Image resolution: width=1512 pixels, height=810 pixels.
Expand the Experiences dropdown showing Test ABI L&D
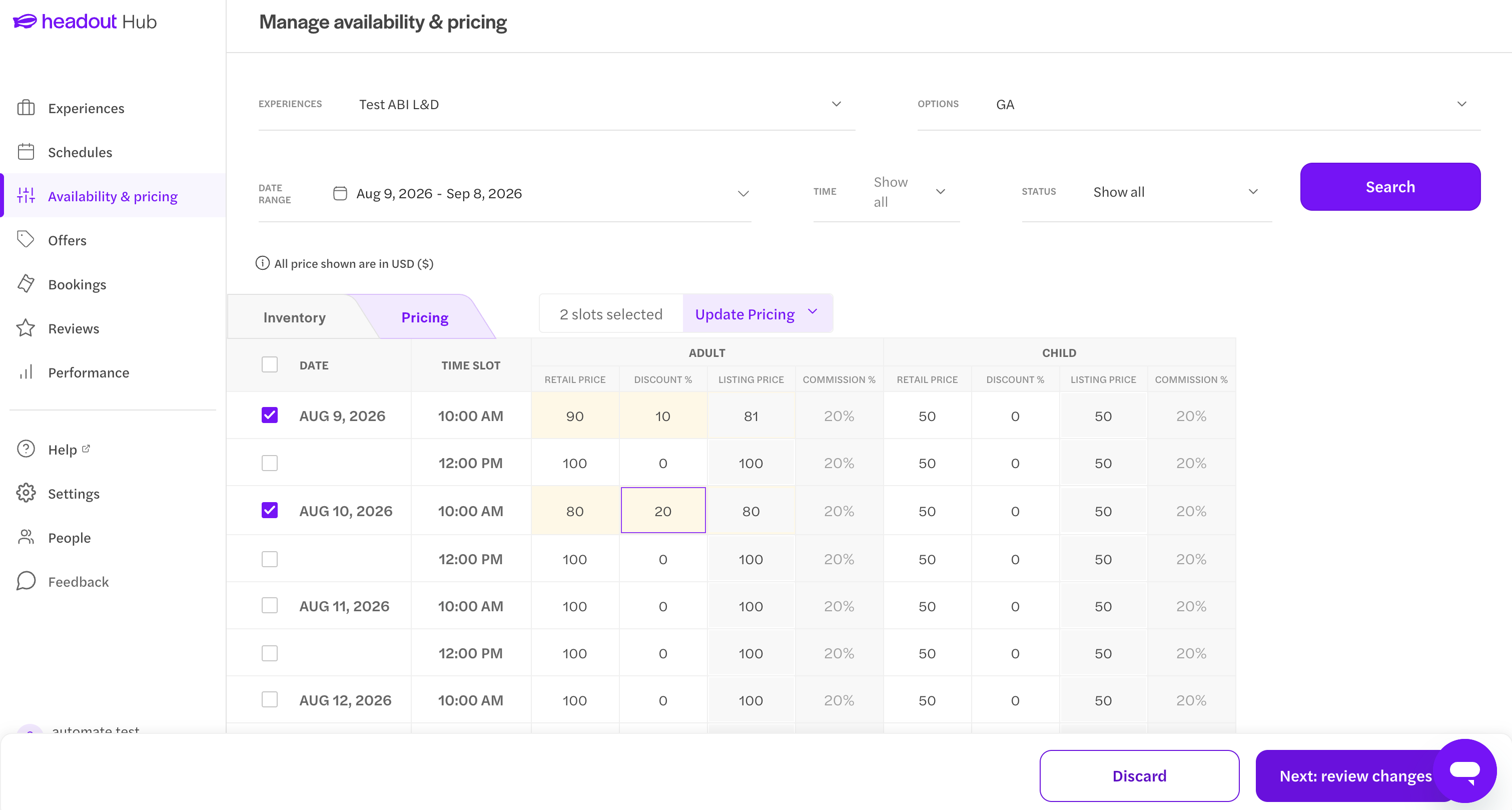556,105
